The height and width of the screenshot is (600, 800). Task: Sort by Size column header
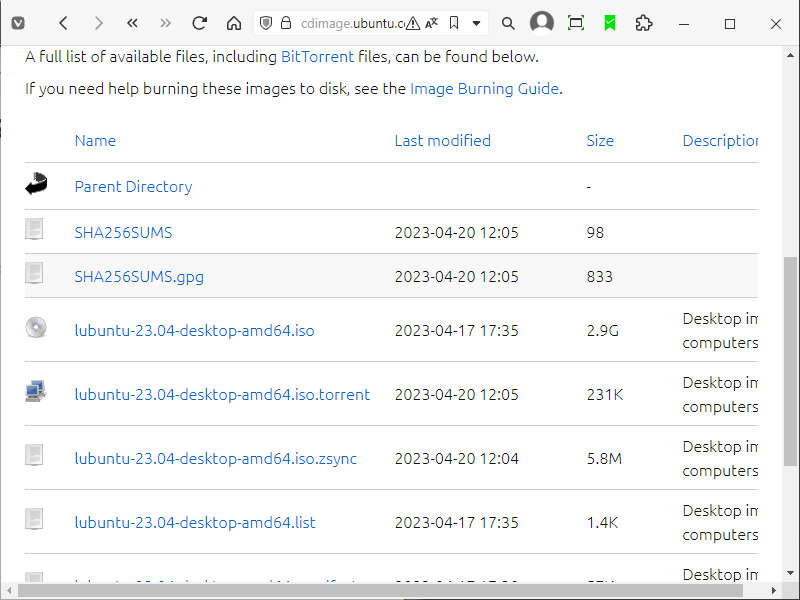coord(600,141)
